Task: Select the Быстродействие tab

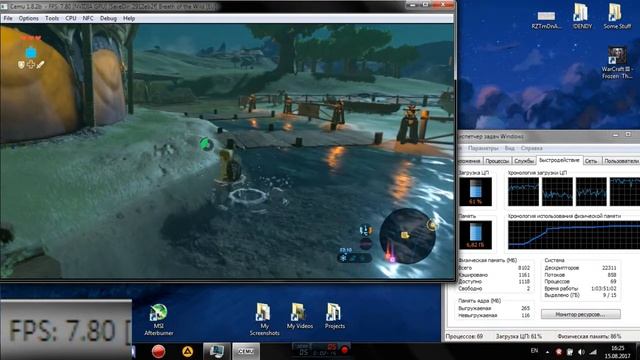Action: [x=559, y=160]
